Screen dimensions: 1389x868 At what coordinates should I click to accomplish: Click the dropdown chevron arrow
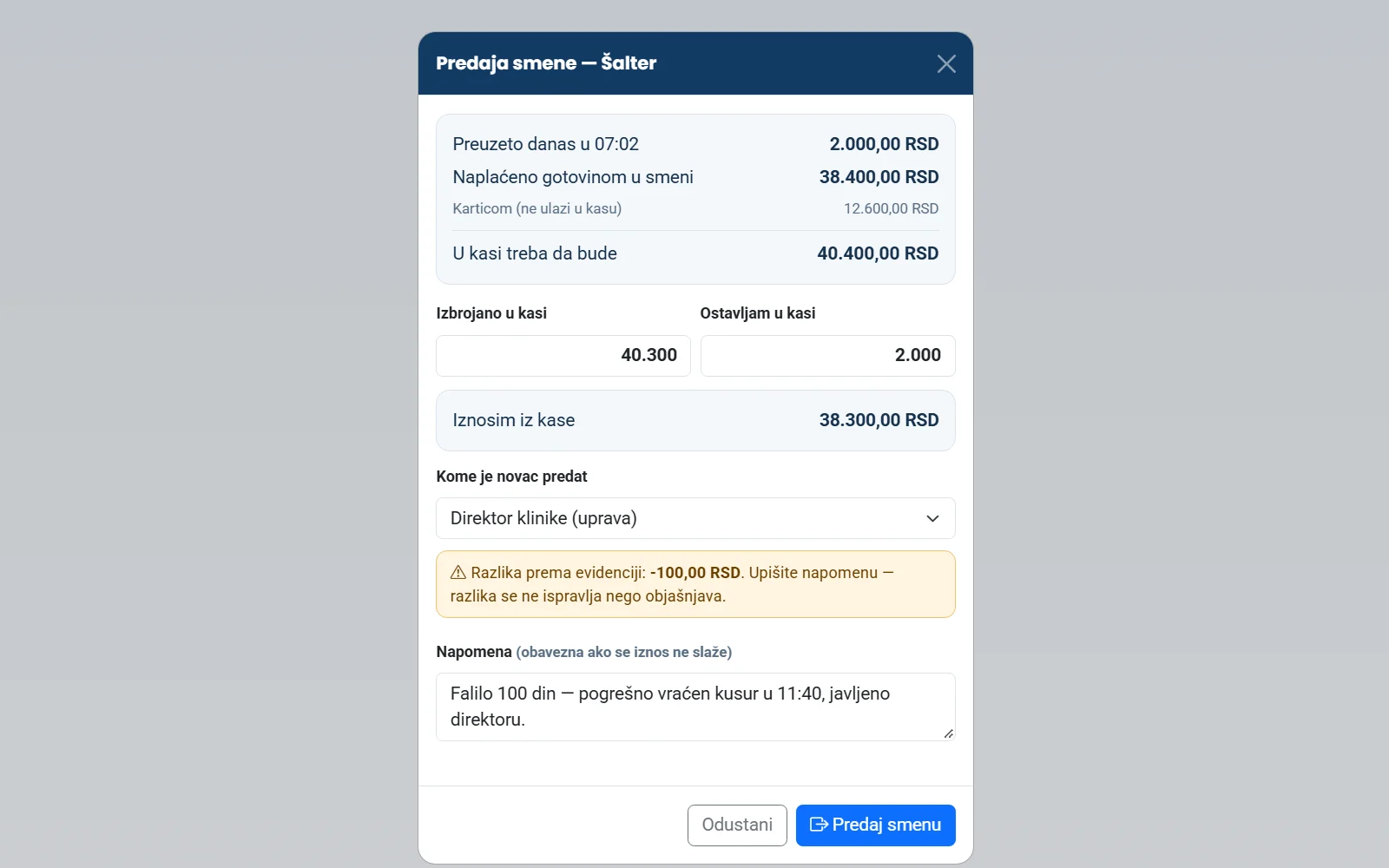(x=932, y=518)
